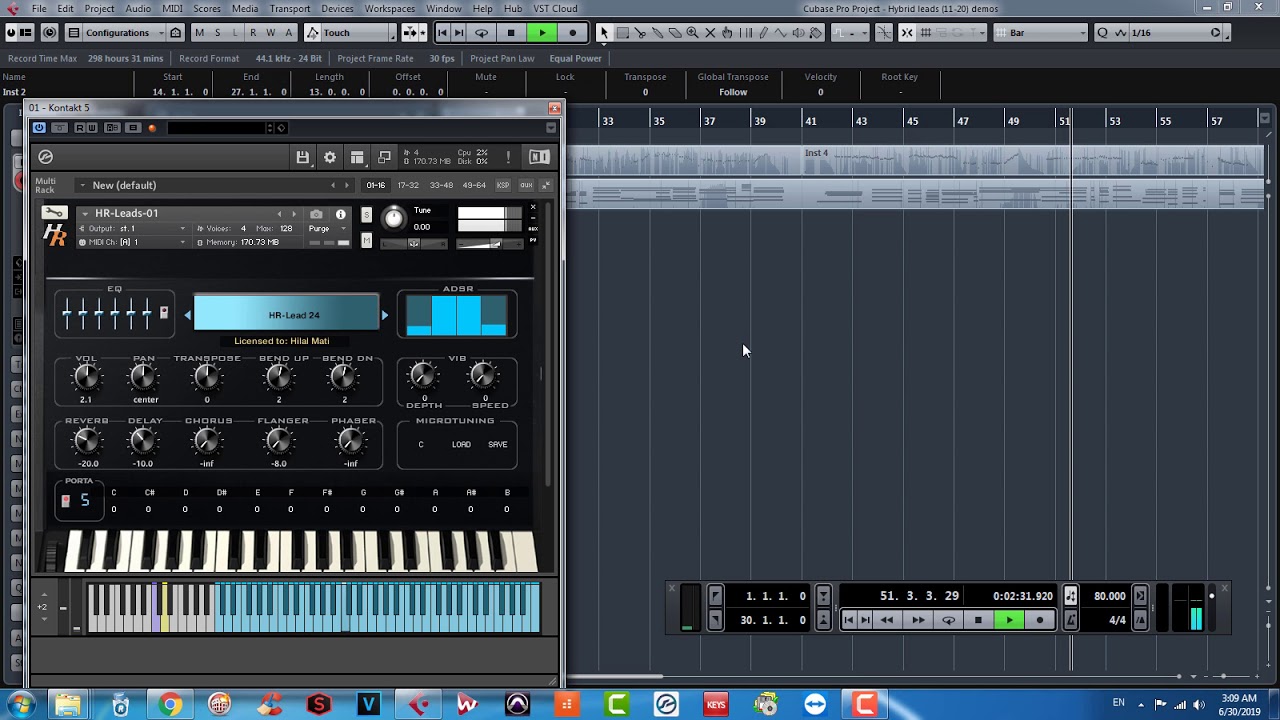Expand the HR-Leads-01 instrument menu
Screen dimensions: 1280x720
[x=85, y=213]
